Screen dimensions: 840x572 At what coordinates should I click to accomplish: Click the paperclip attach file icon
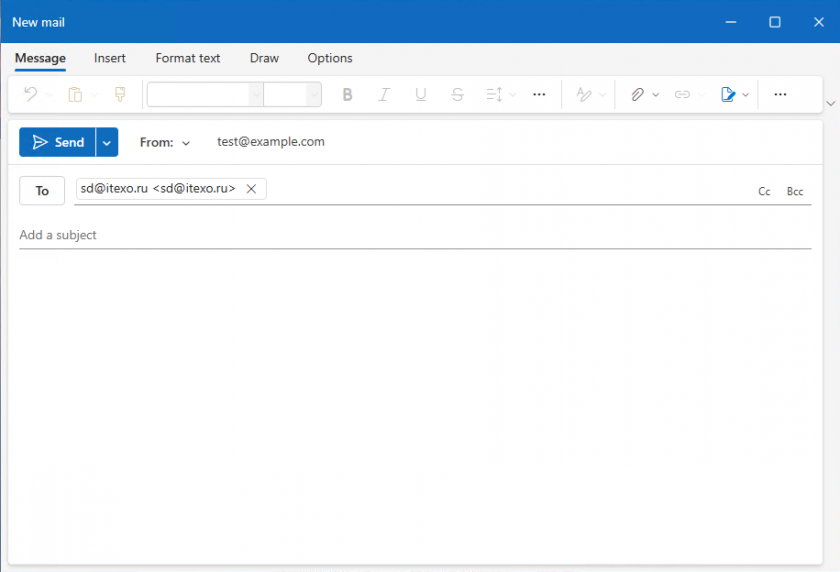click(637, 95)
